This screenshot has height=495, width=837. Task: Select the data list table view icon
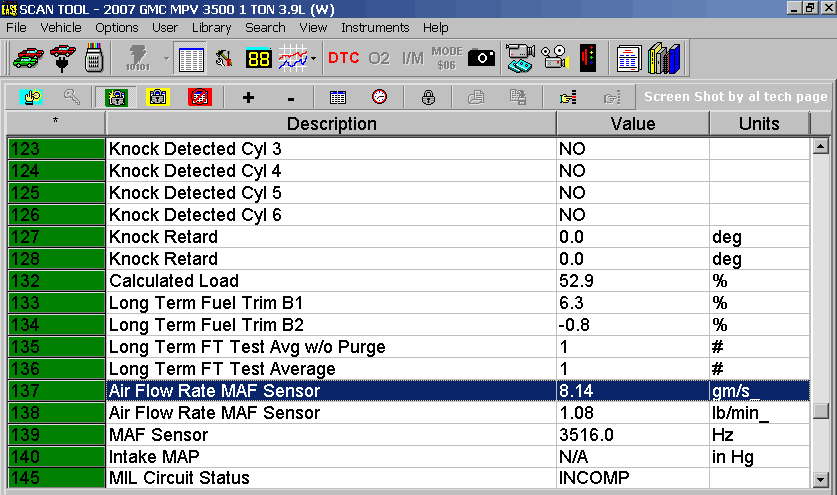coord(190,58)
